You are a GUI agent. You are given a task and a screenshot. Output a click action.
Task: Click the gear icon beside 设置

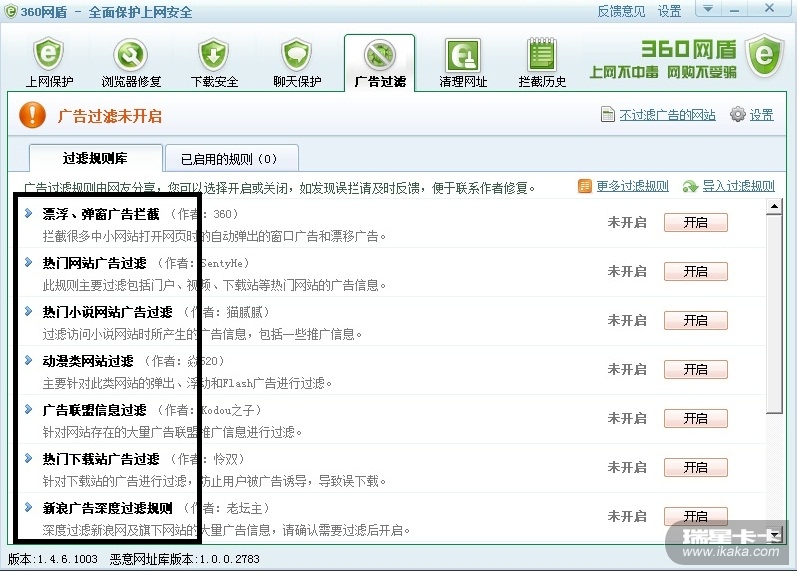[738, 114]
